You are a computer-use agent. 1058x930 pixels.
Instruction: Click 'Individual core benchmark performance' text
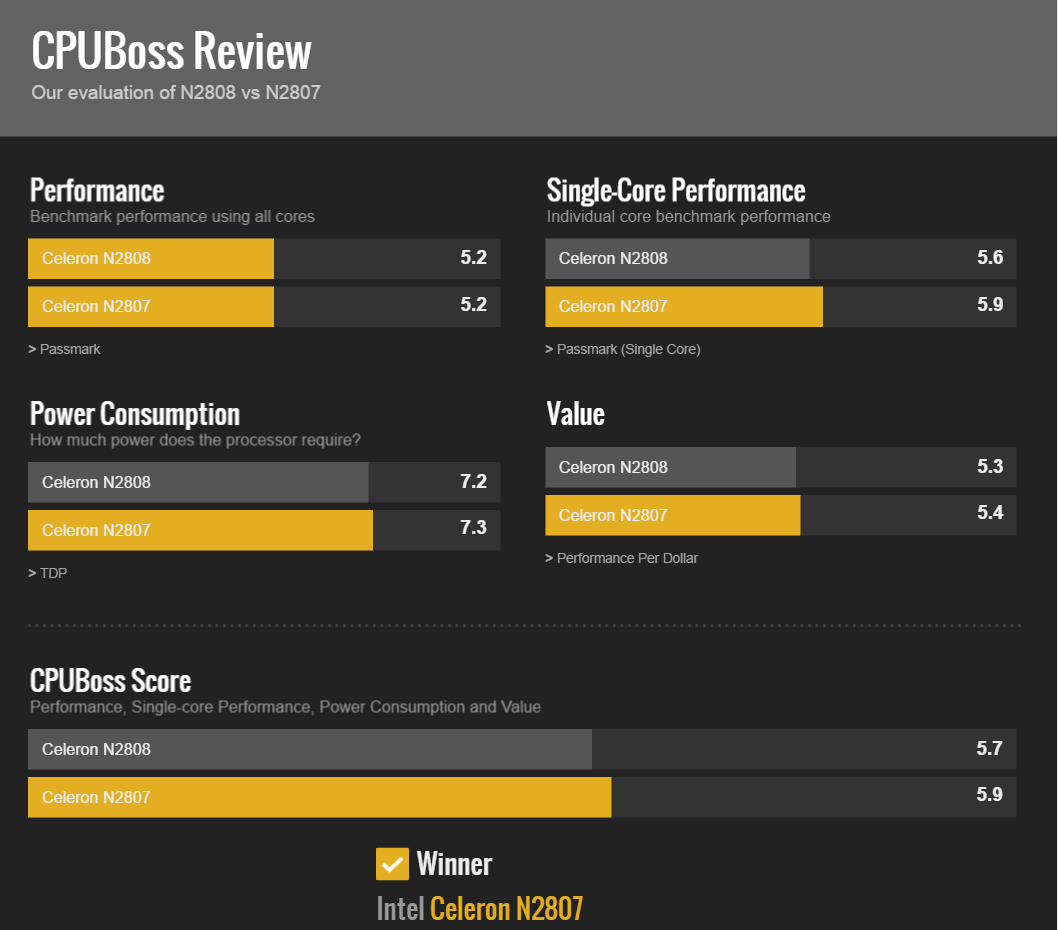pyautogui.click(x=688, y=217)
